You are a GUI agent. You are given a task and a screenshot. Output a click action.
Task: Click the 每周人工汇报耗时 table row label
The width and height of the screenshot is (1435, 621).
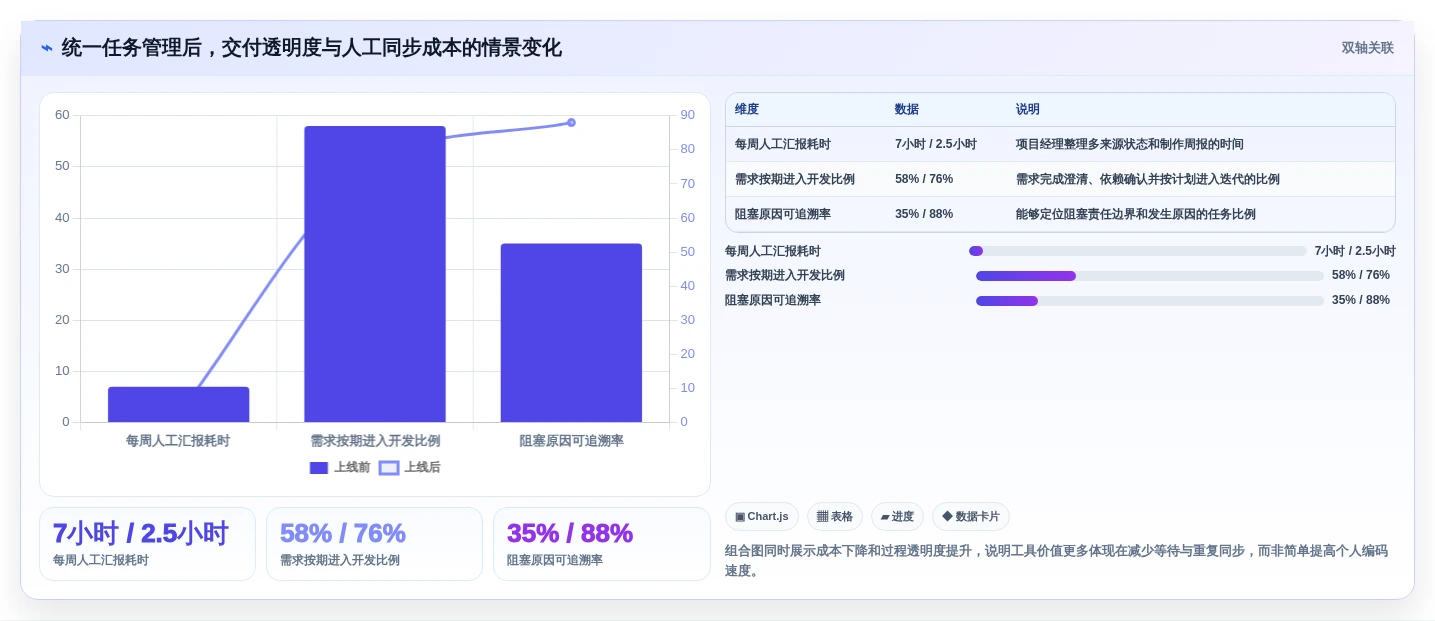(x=783, y=144)
